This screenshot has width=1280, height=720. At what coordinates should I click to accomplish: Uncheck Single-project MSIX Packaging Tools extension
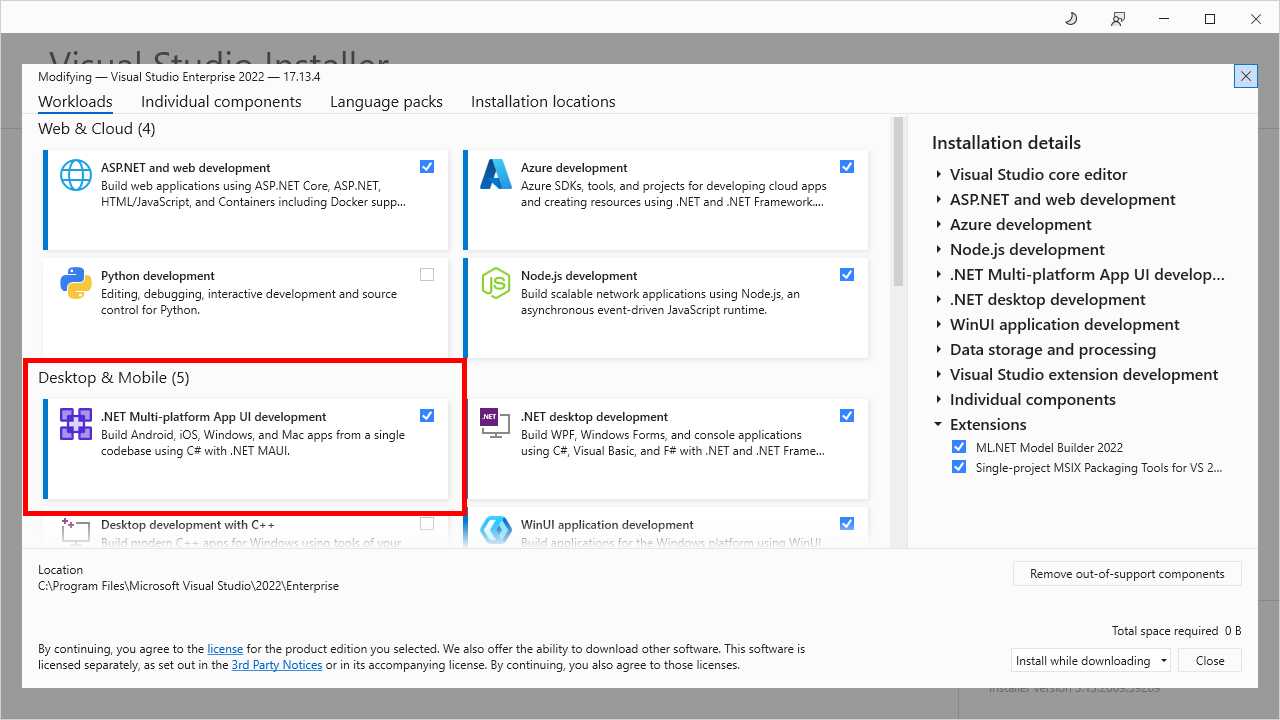(x=959, y=467)
